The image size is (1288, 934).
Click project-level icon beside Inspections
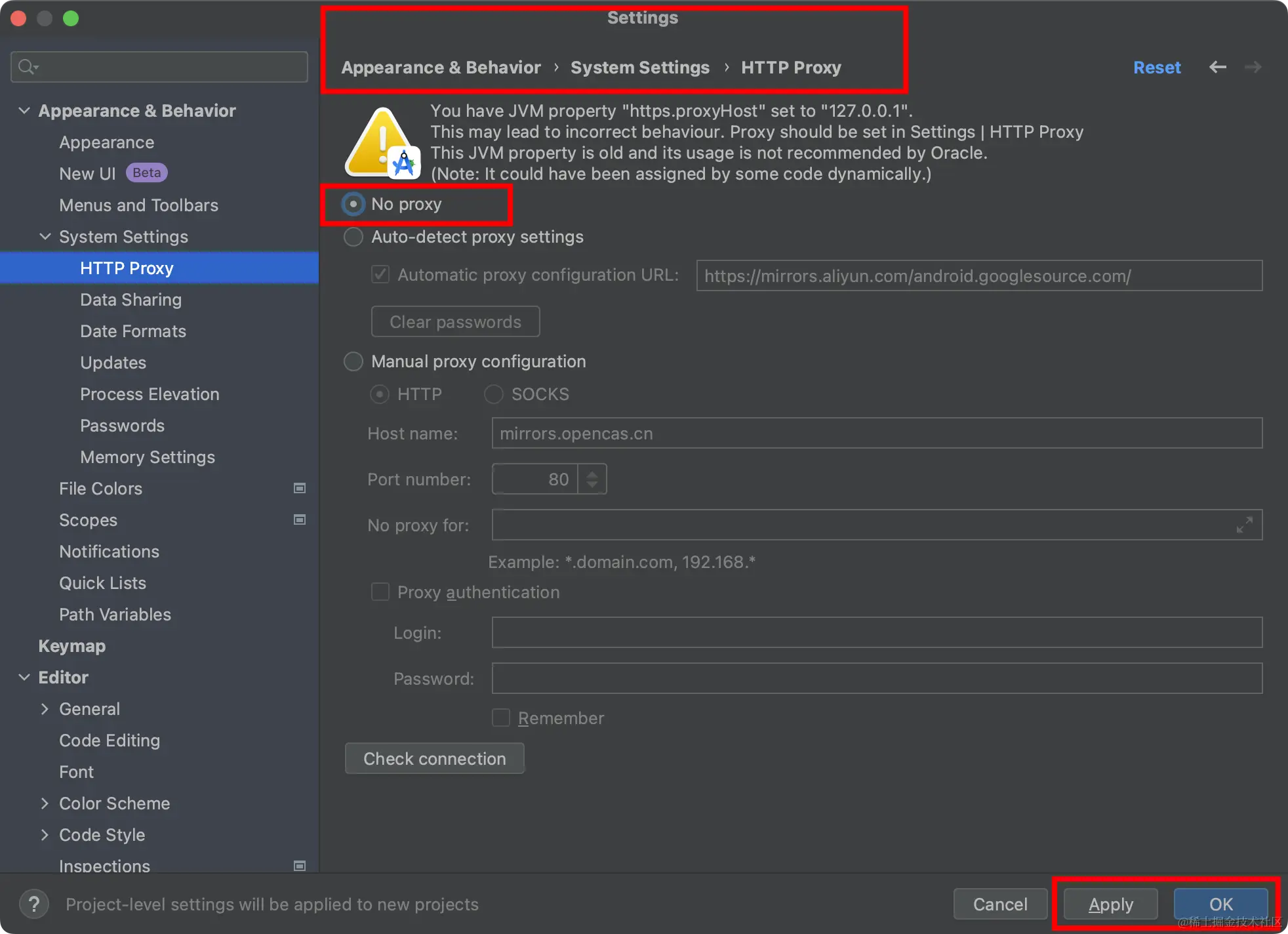pyautogui.click(x=300, y=866)
